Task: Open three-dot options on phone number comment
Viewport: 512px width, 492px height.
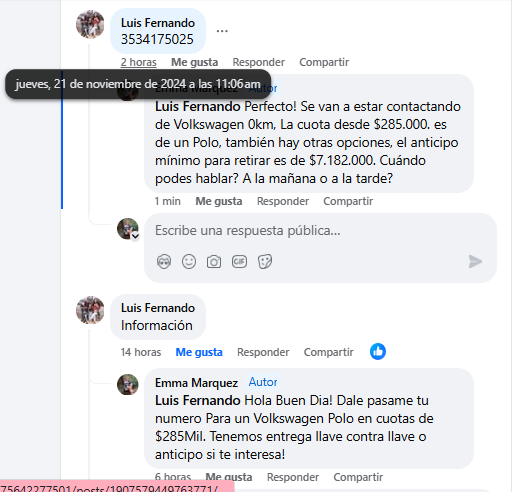Action: click(222, 31)
